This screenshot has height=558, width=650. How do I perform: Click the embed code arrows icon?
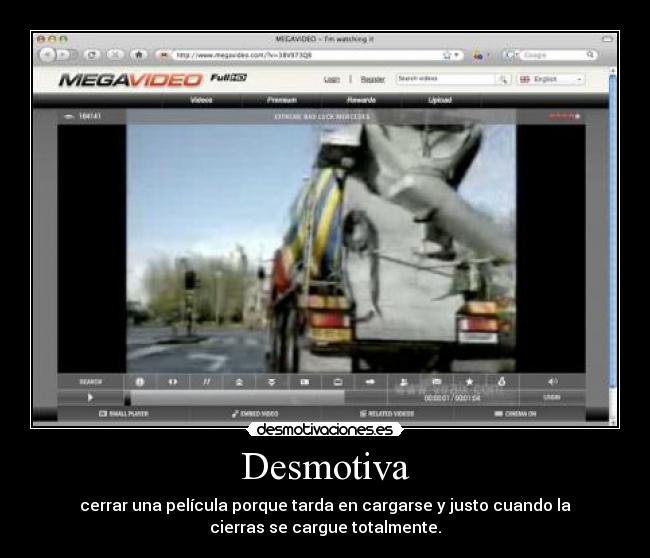point(173,382)
